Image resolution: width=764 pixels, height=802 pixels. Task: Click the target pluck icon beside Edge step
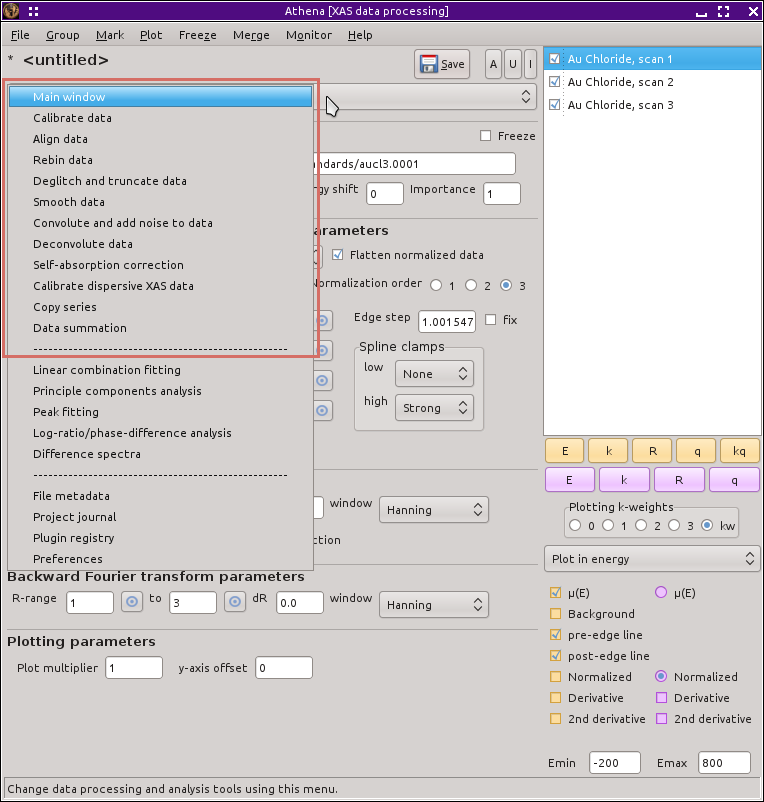tap(322, 321)
